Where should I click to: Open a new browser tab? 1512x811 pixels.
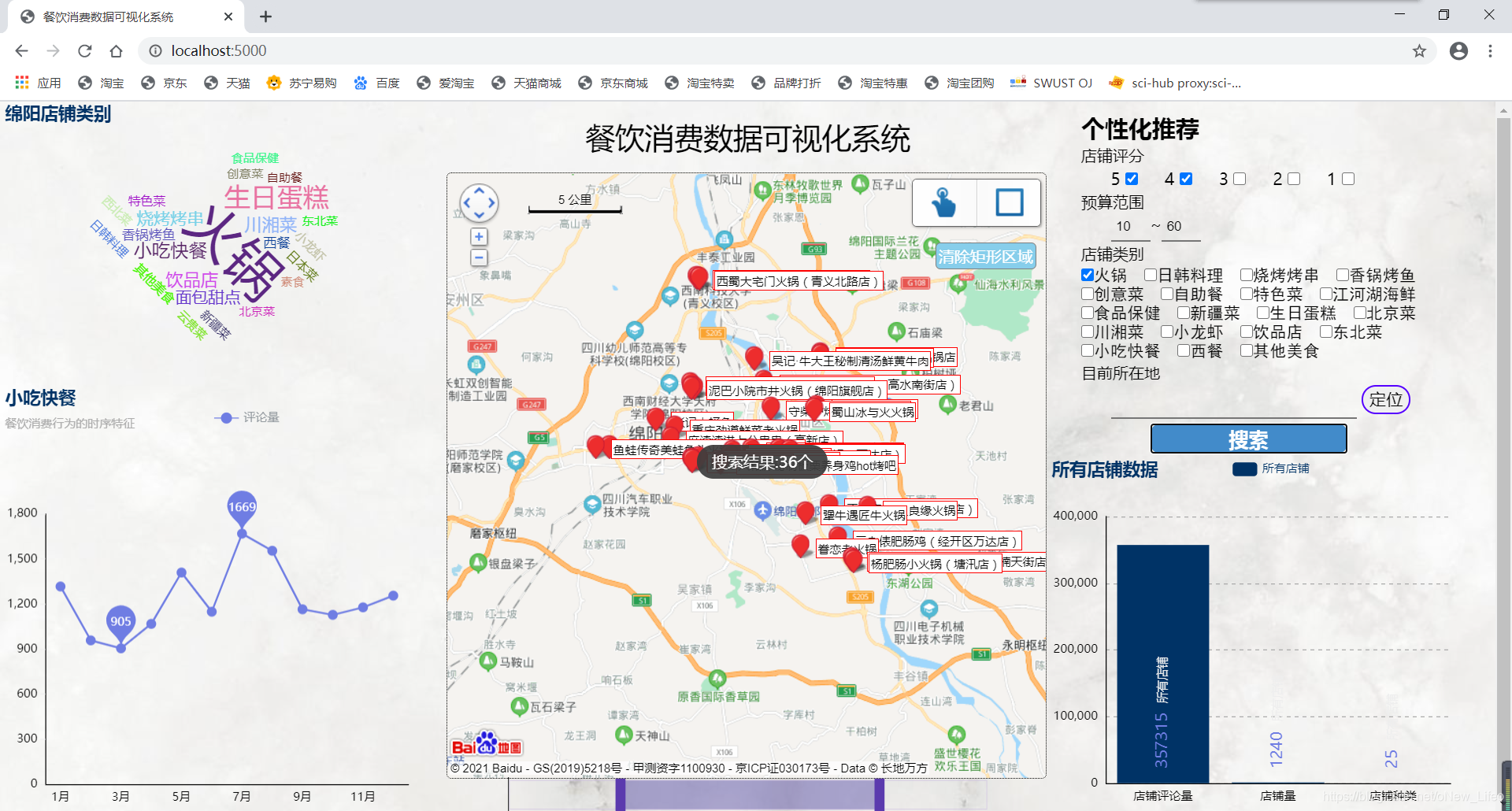265,17
